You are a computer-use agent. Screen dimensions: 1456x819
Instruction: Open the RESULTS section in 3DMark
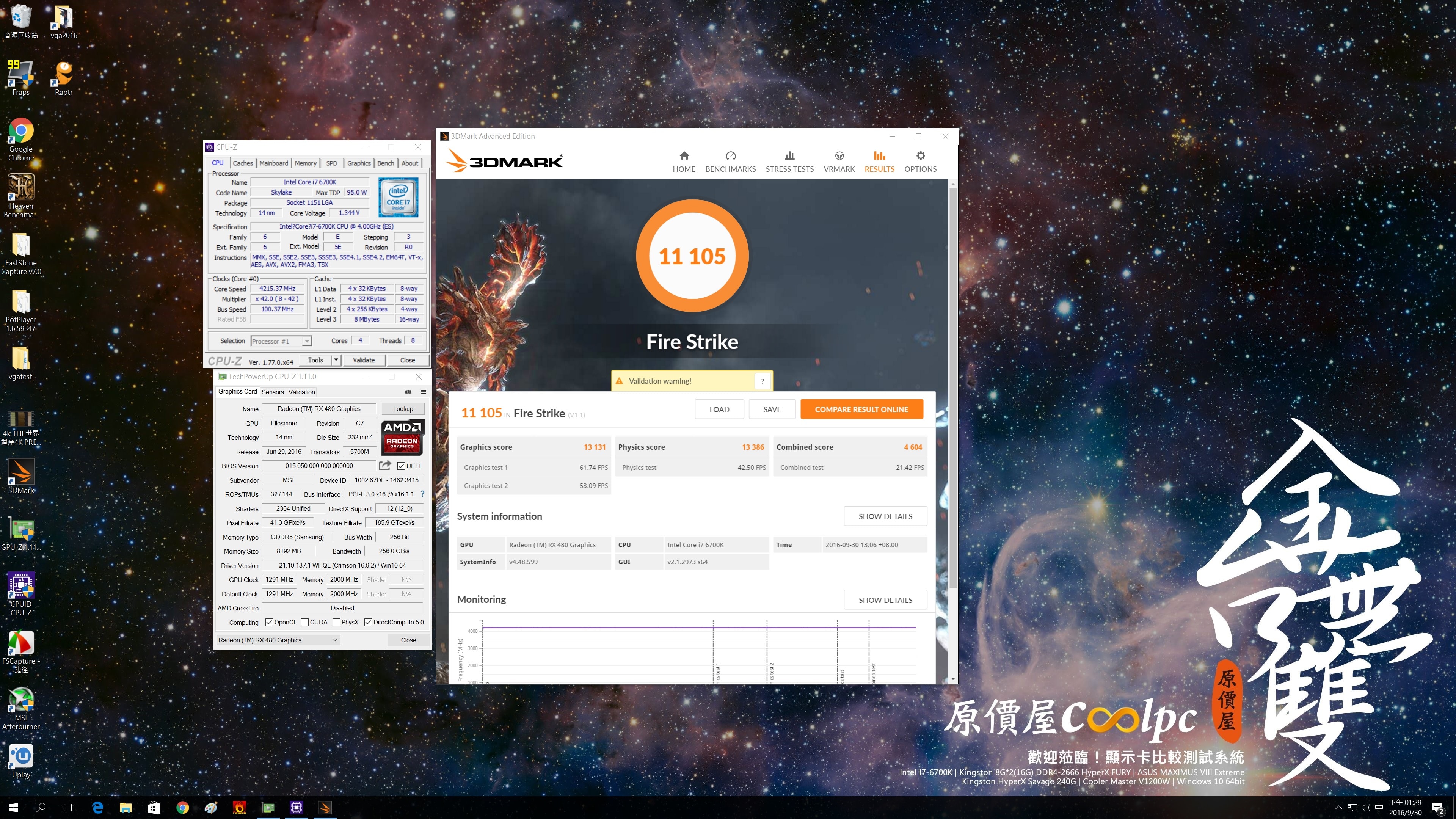[879, 162]
